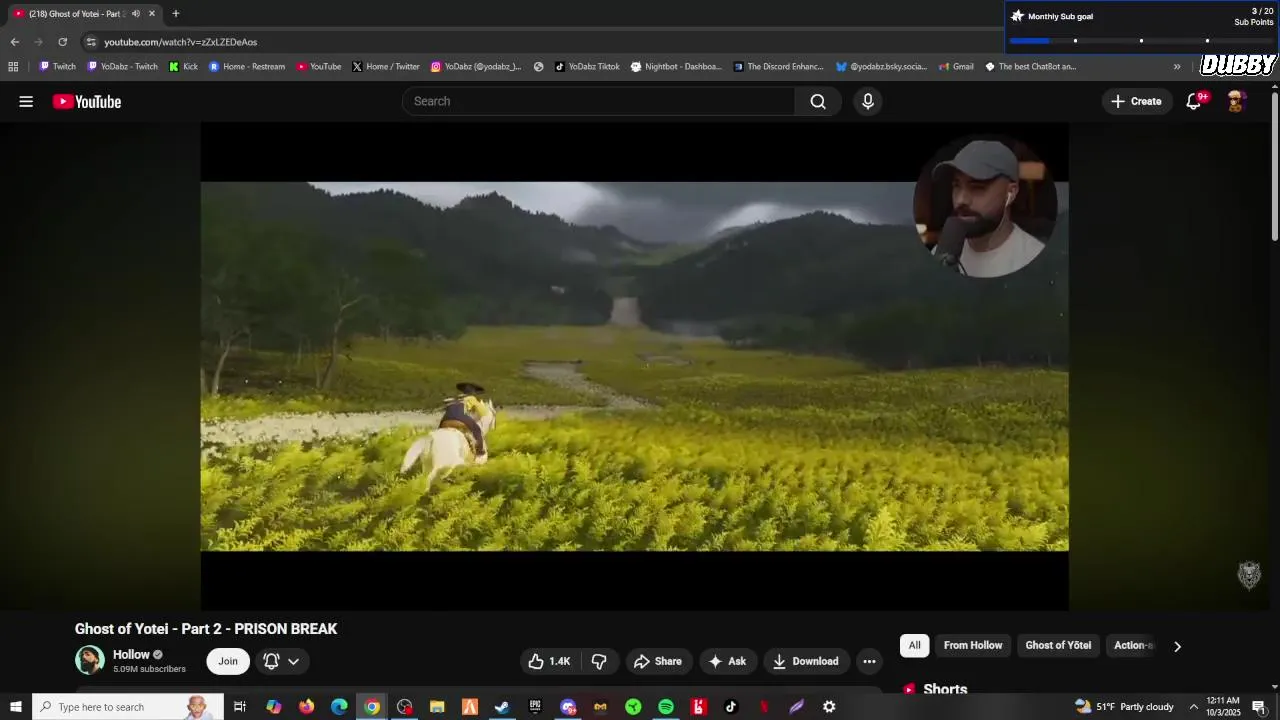This screenshot has height=720, width=1280.
Task: Click into the YouTube search field
Action: click(x=598, y=101)
